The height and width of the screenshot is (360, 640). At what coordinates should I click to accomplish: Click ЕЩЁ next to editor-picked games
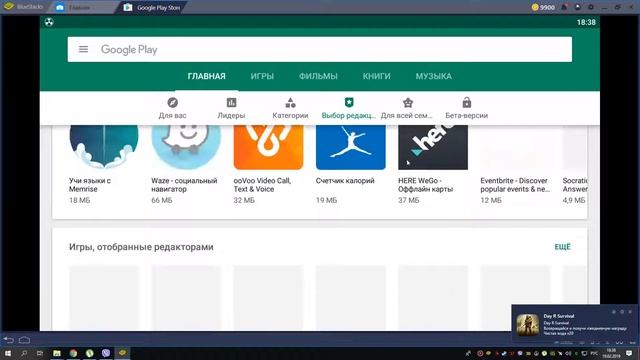pos(562,247)
